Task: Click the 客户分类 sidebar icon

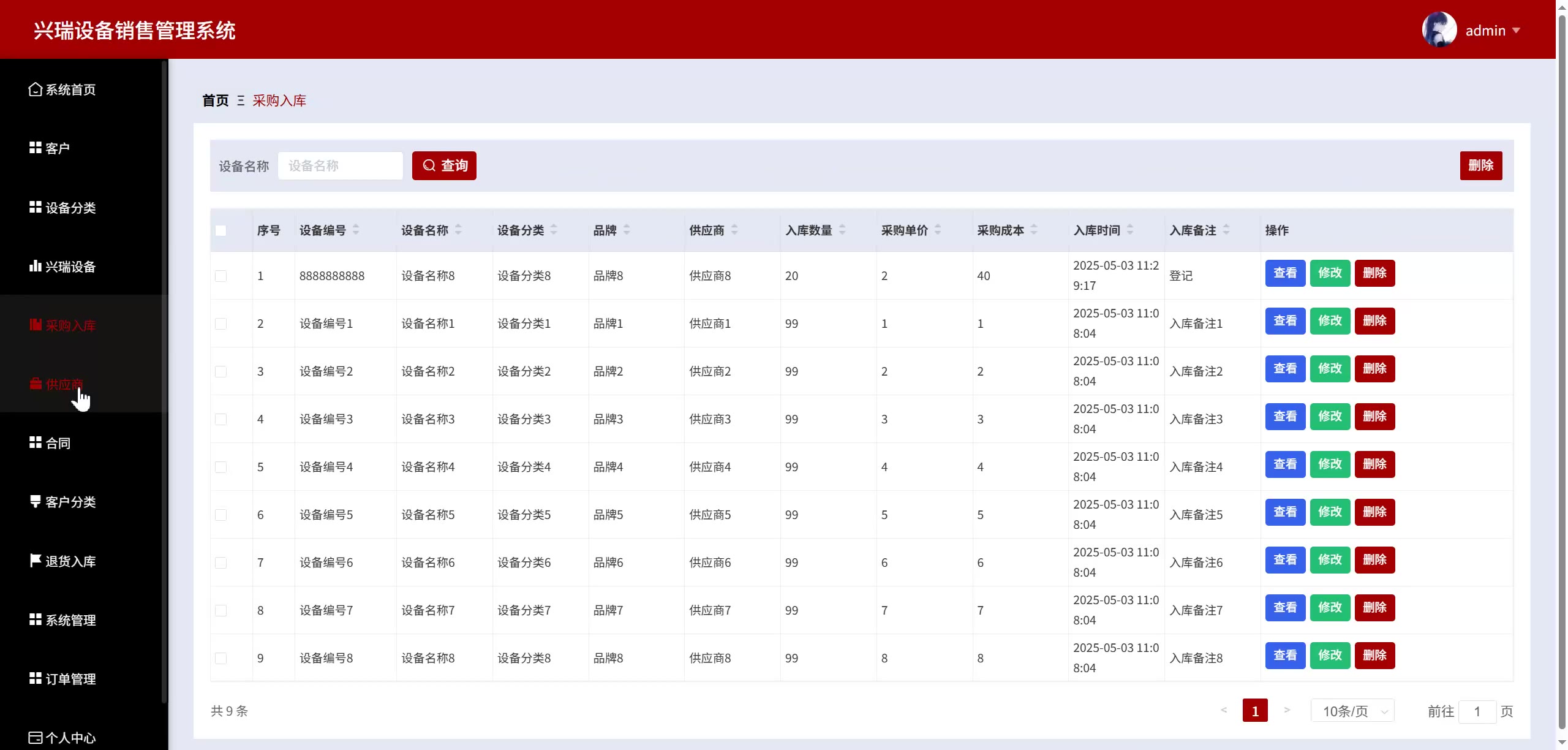Action: (35, 501)
